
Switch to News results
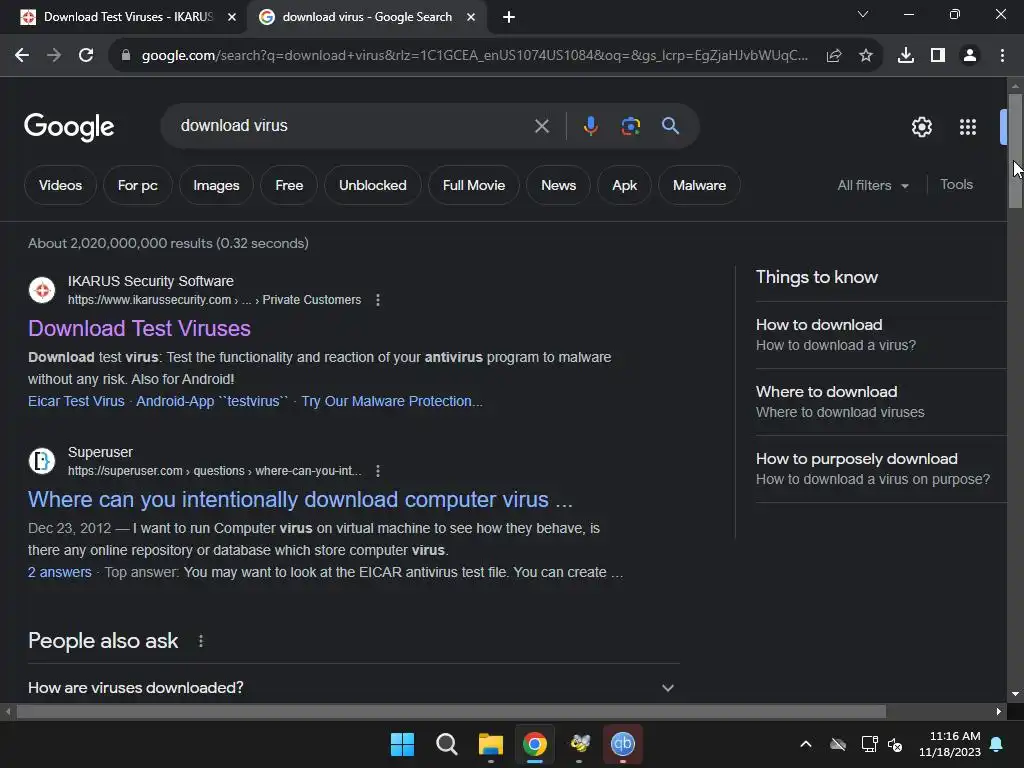pyautogui.click(x=558, y=185)
